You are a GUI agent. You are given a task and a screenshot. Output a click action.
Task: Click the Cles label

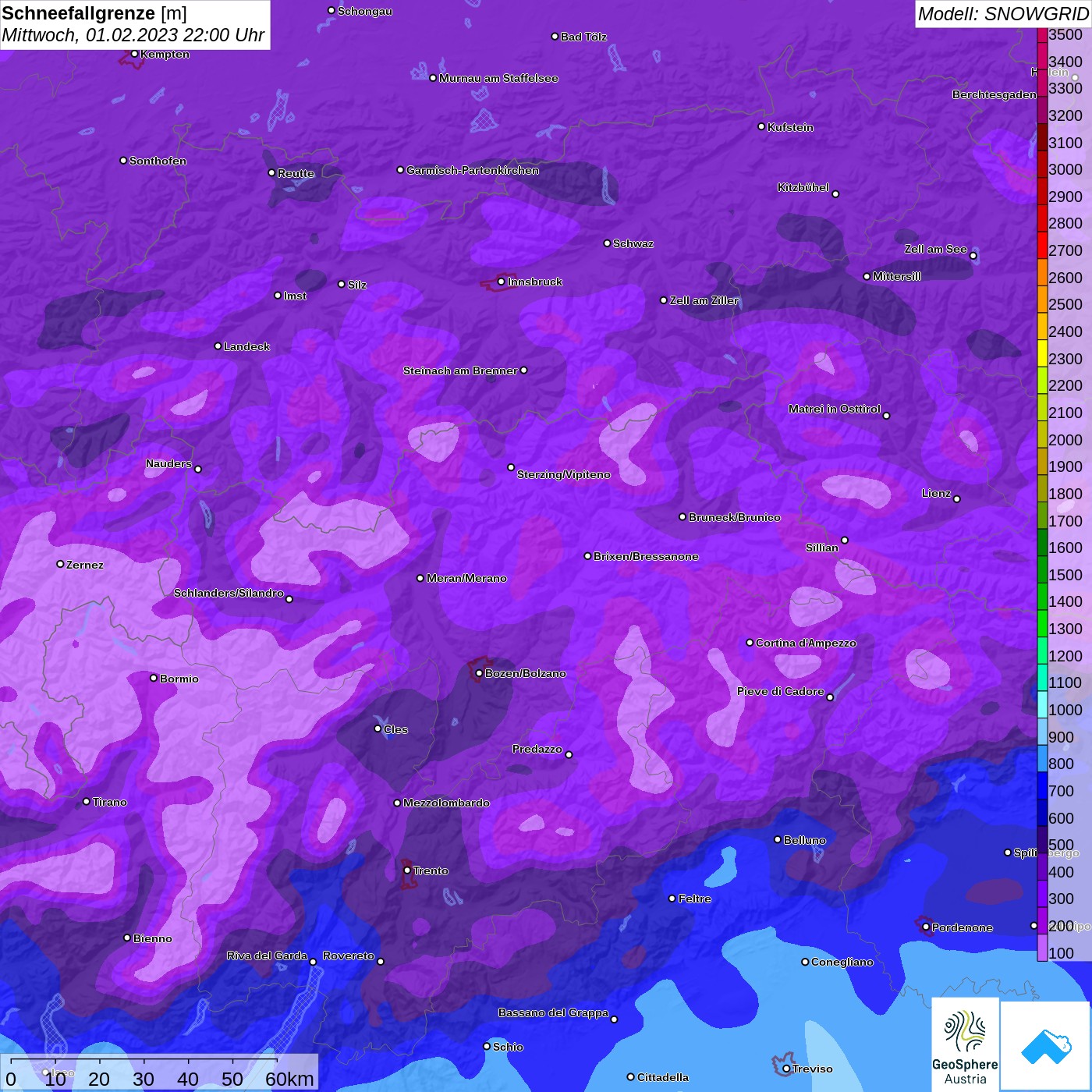click(395, 729)
